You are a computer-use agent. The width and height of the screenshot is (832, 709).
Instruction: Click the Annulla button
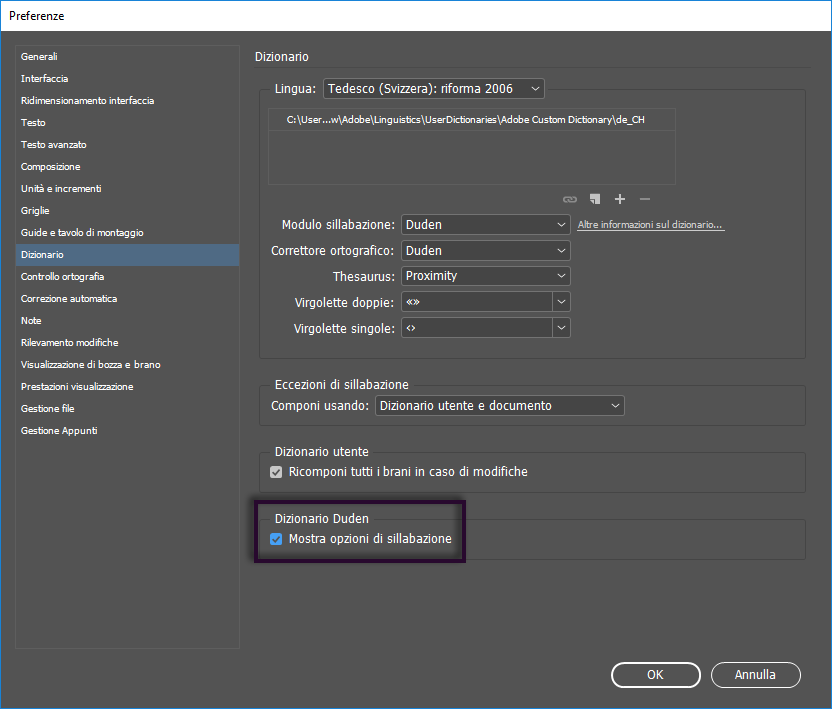pos(756,675)
